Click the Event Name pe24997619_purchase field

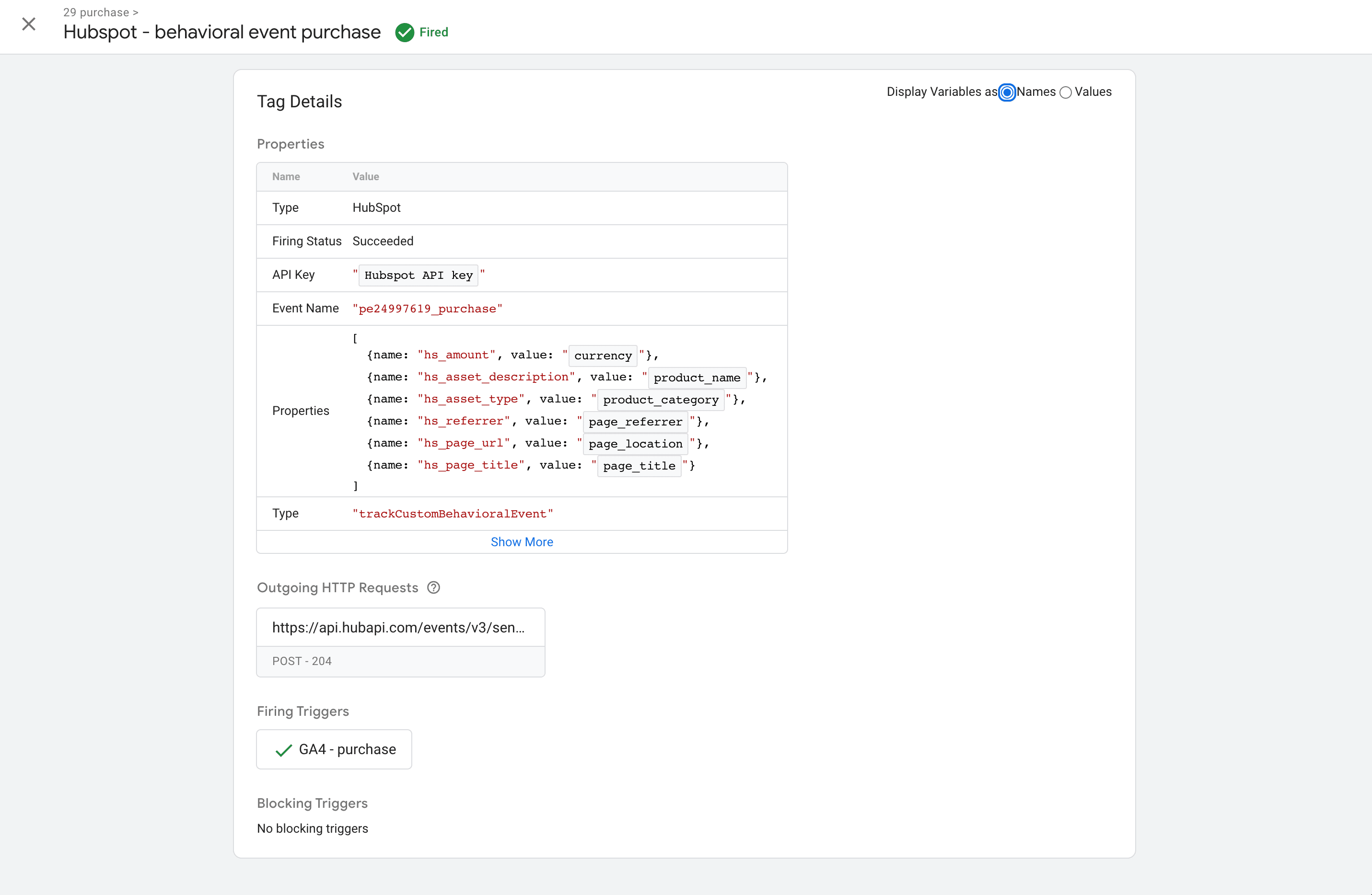[x=428, y=309]
